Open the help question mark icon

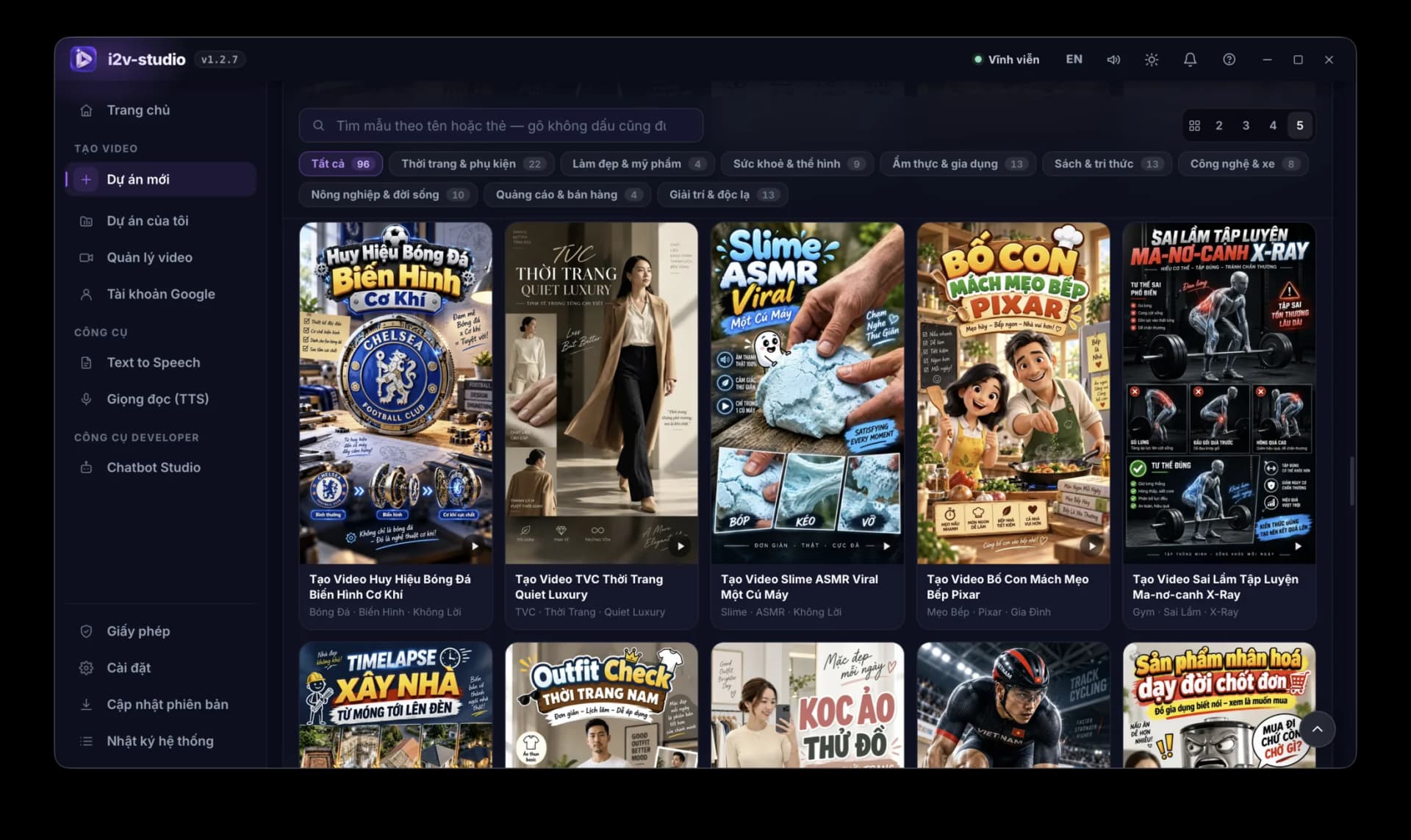pos(1229,60)
